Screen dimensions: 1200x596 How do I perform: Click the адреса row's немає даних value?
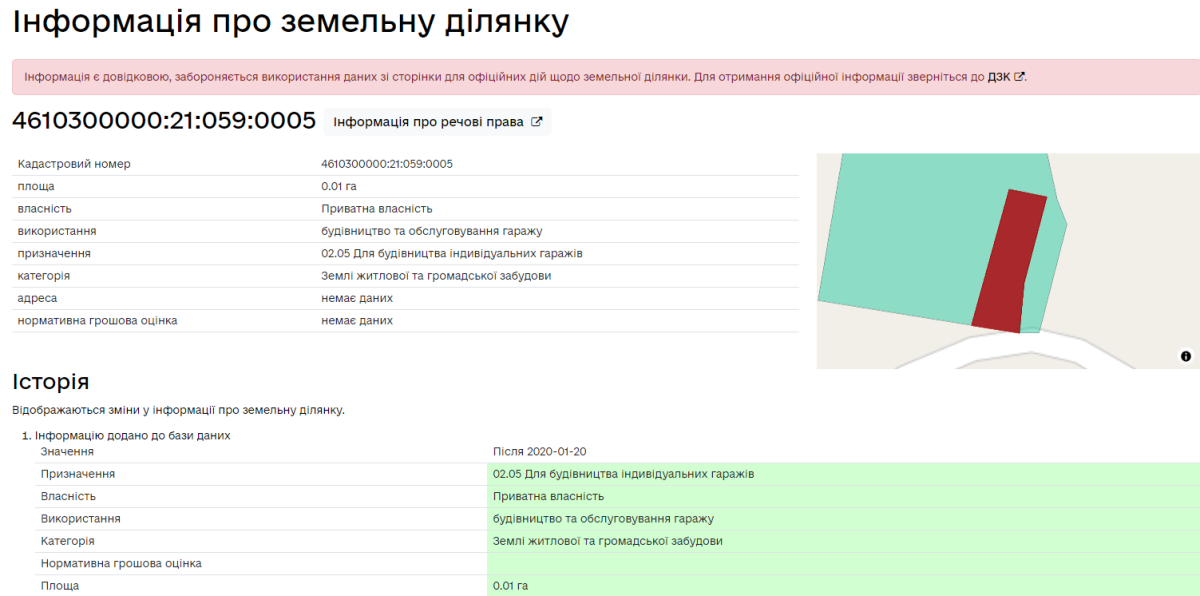point(357,299)
